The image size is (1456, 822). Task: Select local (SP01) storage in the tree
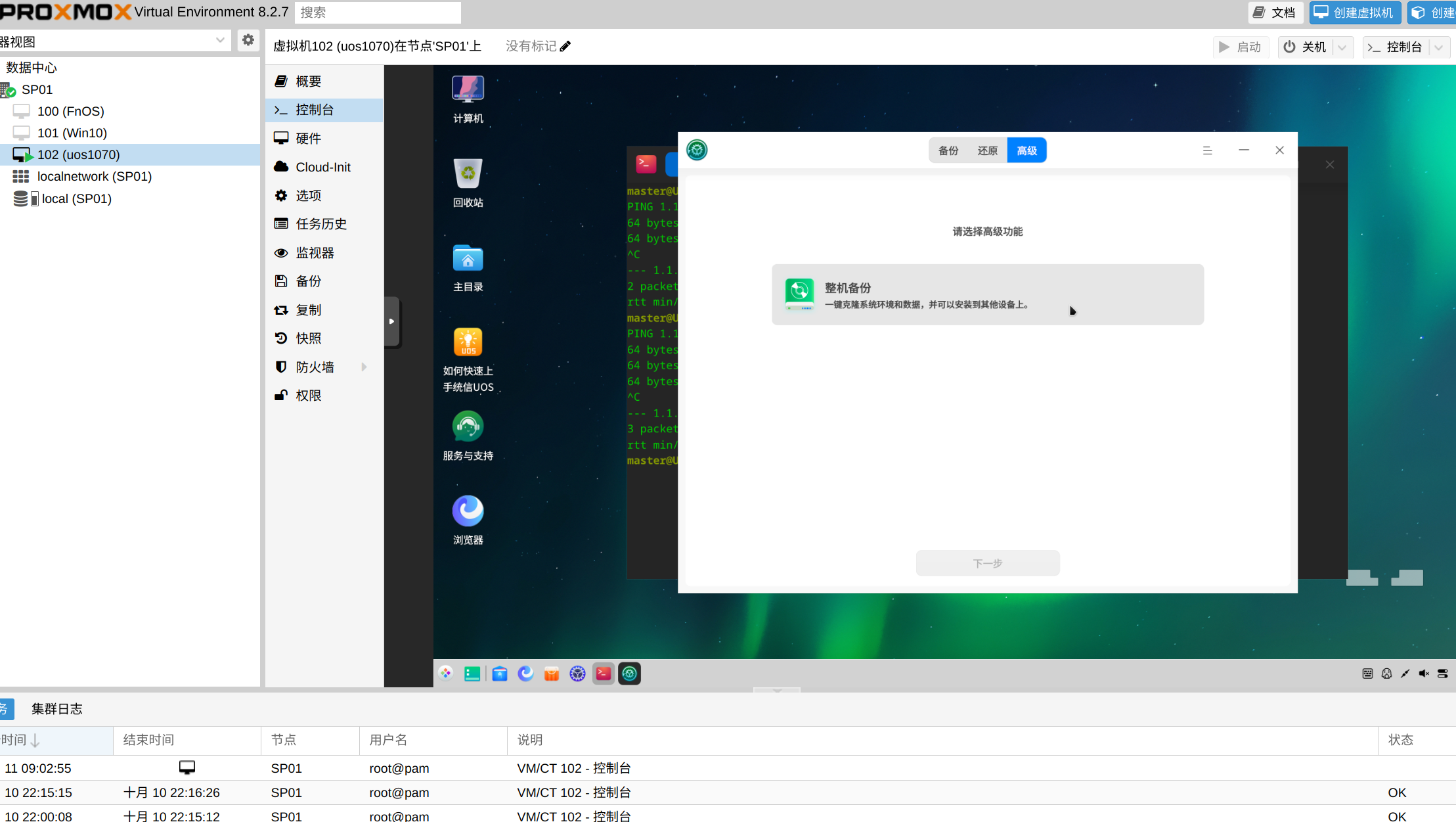pyautogui.click(x=130, y=198)
